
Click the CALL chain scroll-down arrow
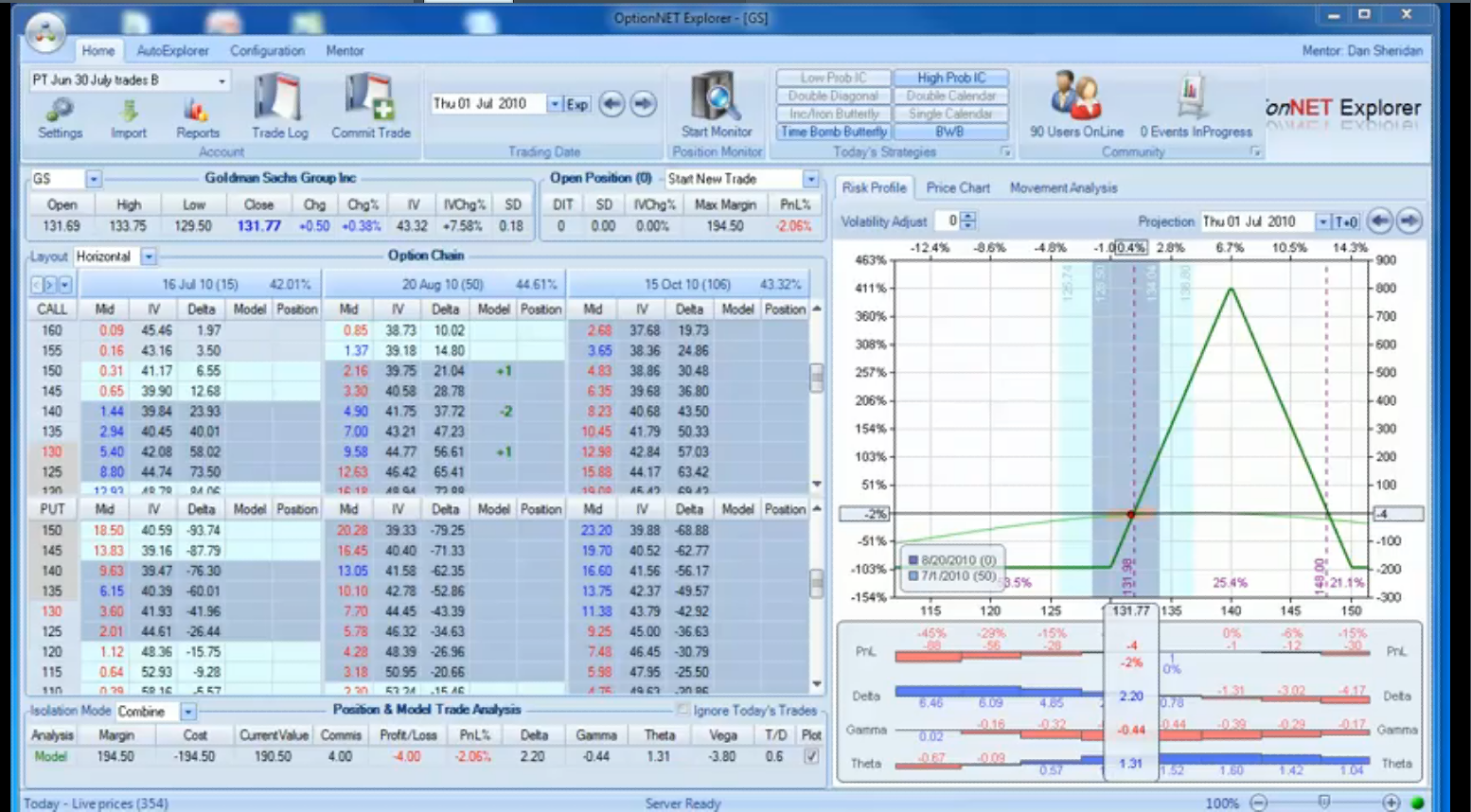(x=817, y=484)
